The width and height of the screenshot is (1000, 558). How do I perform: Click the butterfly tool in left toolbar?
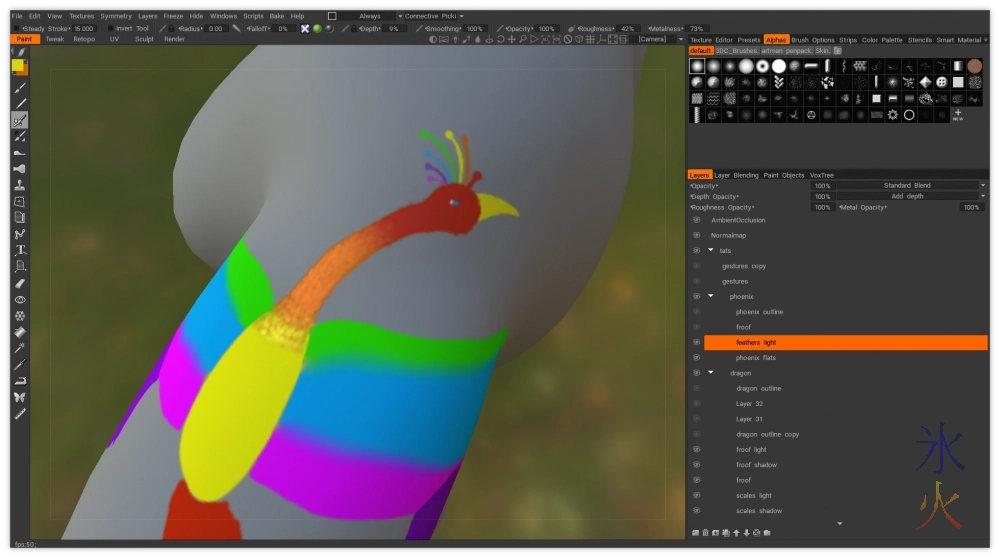[x=20, y=397]
